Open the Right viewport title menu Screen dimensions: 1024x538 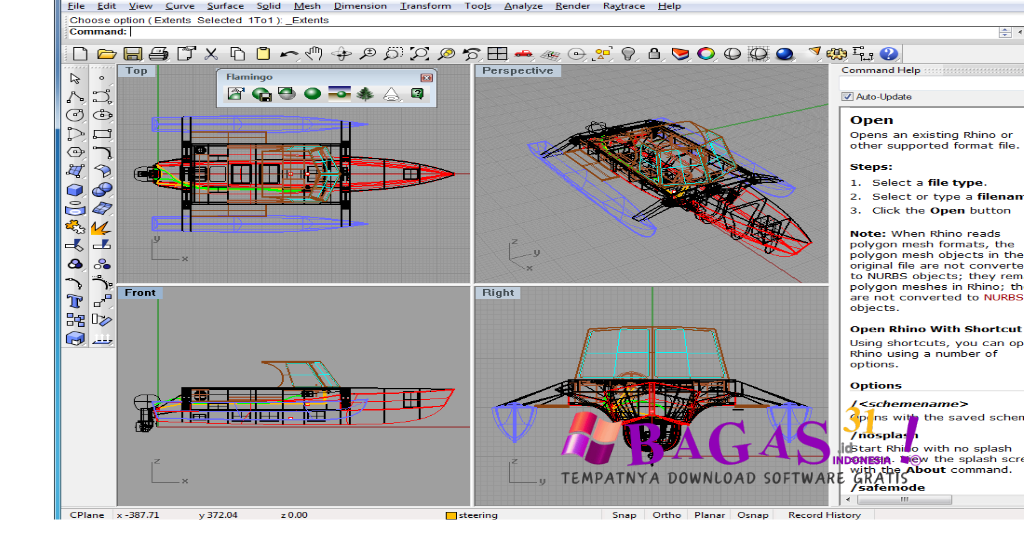(x=498, y=293)
